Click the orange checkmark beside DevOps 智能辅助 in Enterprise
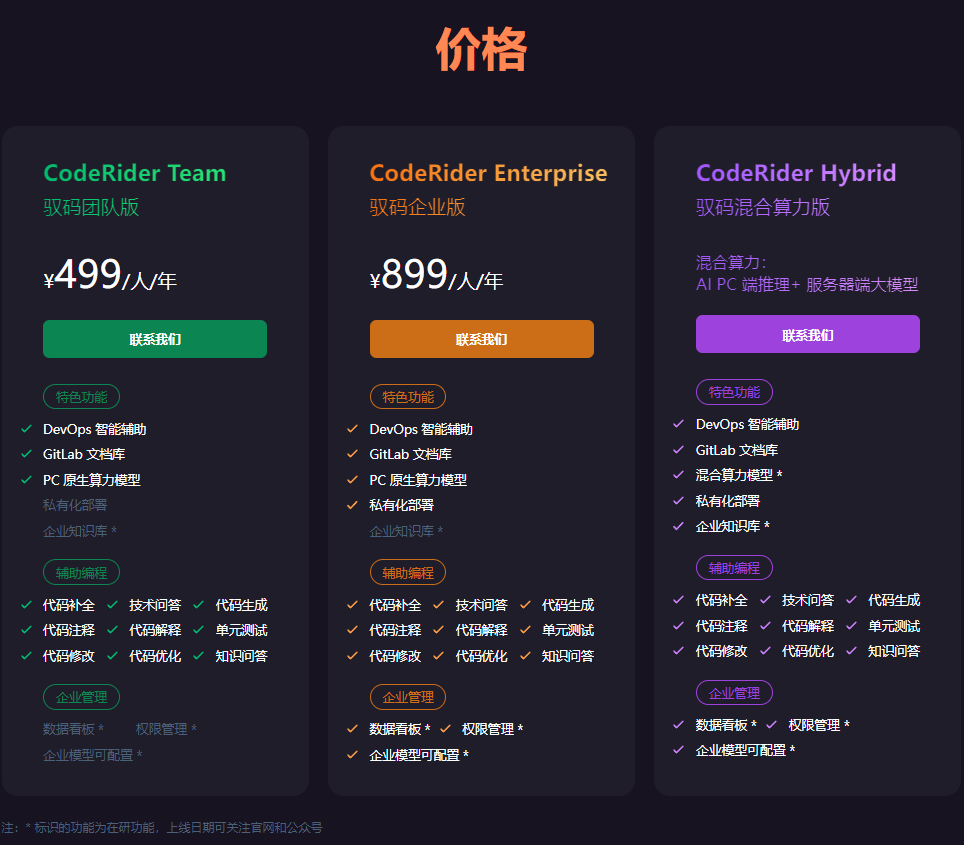 click(x=352, y=429)
